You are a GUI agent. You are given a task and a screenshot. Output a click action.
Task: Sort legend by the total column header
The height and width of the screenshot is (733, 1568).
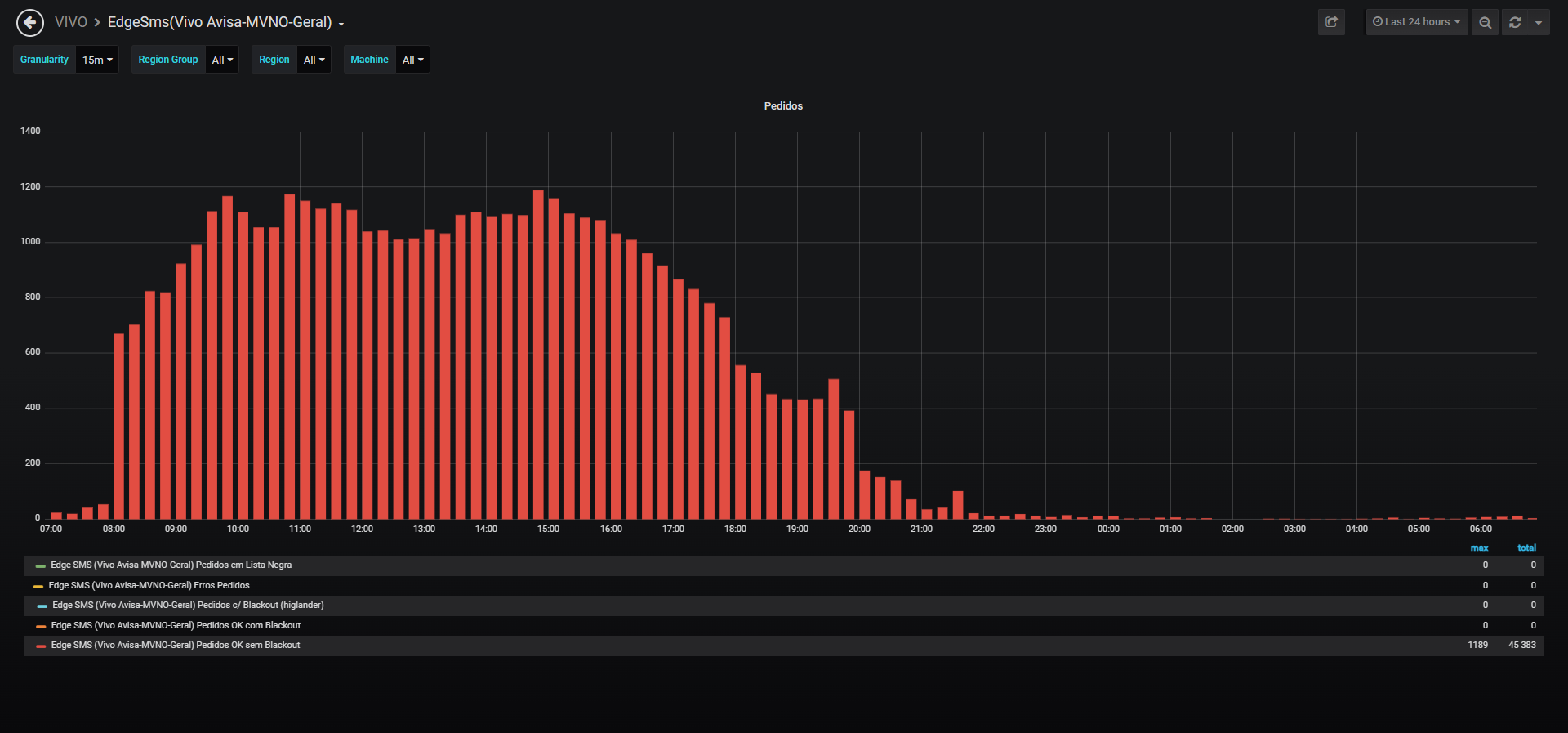(x=1526, y=548)
